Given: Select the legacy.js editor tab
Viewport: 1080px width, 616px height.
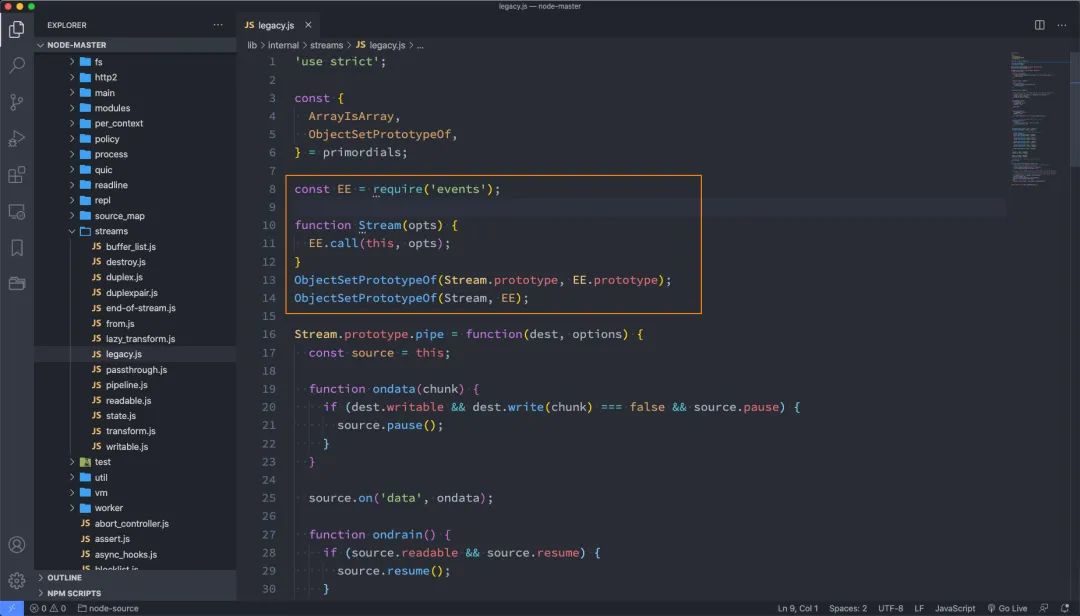Looking at the screenshot, I should (276, 25).
